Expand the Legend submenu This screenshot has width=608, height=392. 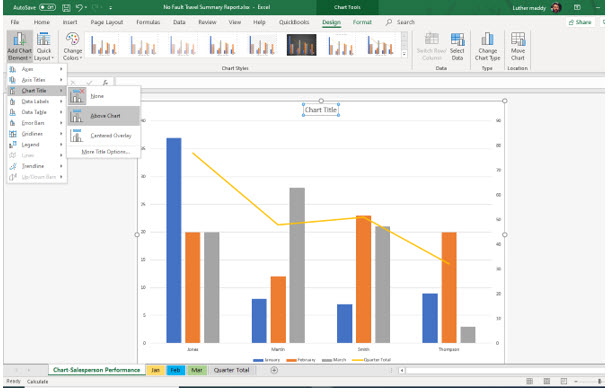pyautogui.click(x=36, y=145)
